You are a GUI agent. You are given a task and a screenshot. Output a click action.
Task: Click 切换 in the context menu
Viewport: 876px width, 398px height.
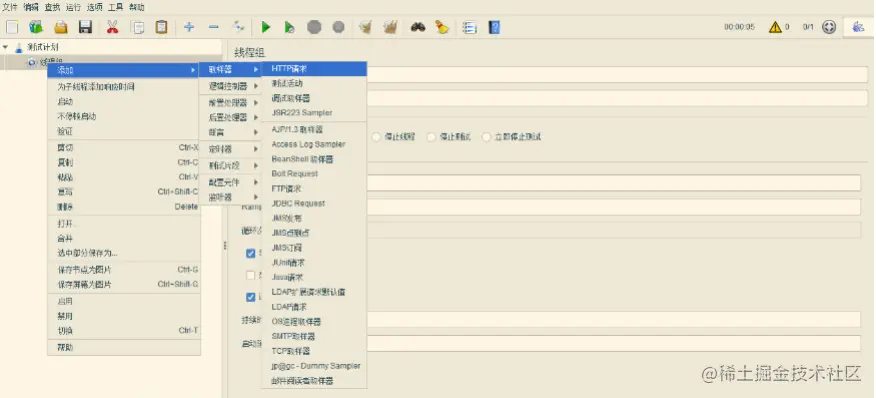click(x=124, y=330)
